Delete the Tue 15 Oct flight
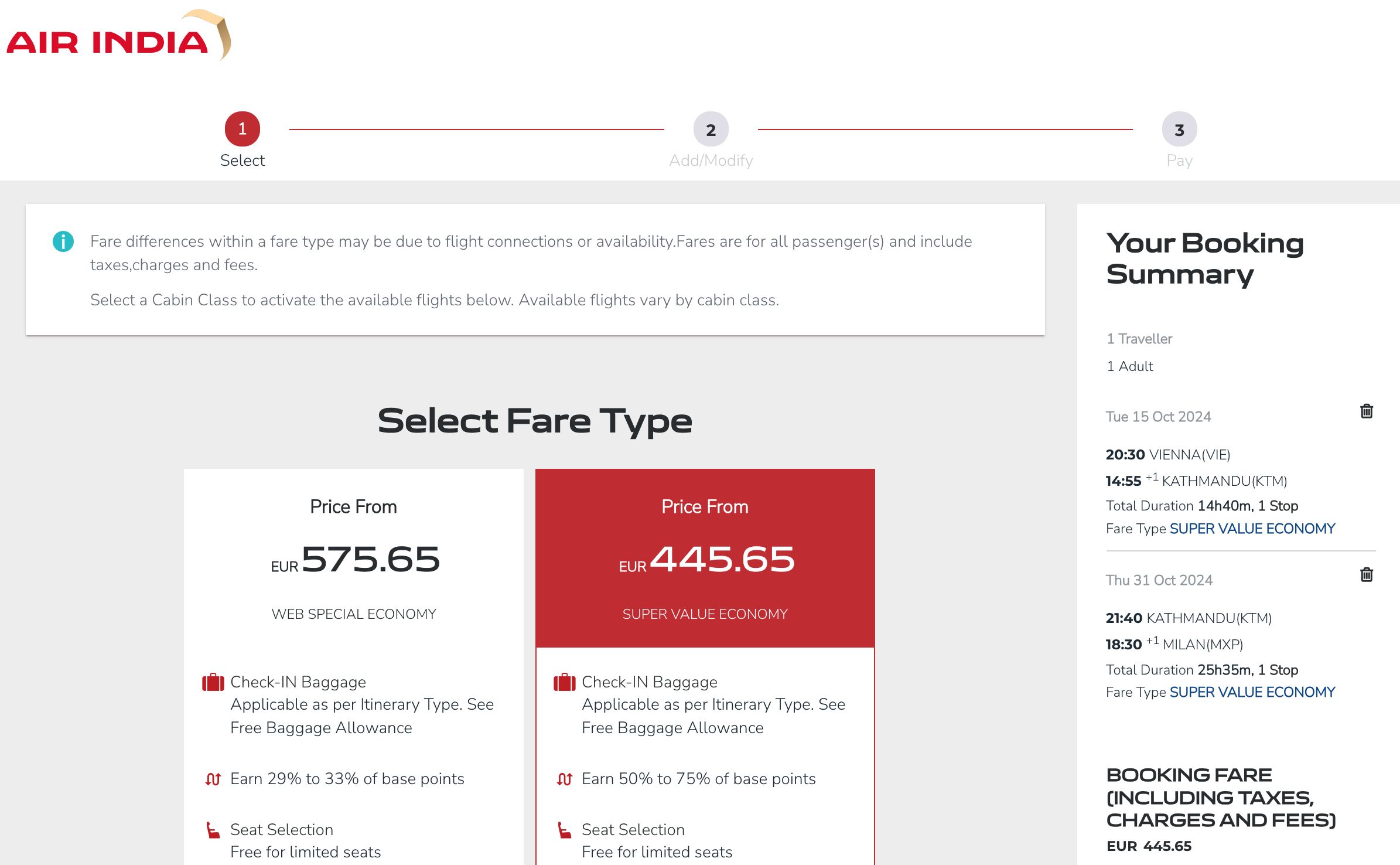Screen dimensions: 1400x865 tap(1366, 411)
